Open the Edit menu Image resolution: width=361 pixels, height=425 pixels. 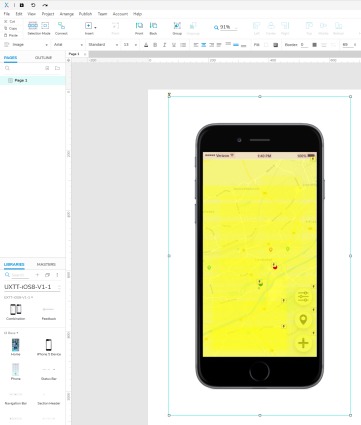(x=19, y=14)
